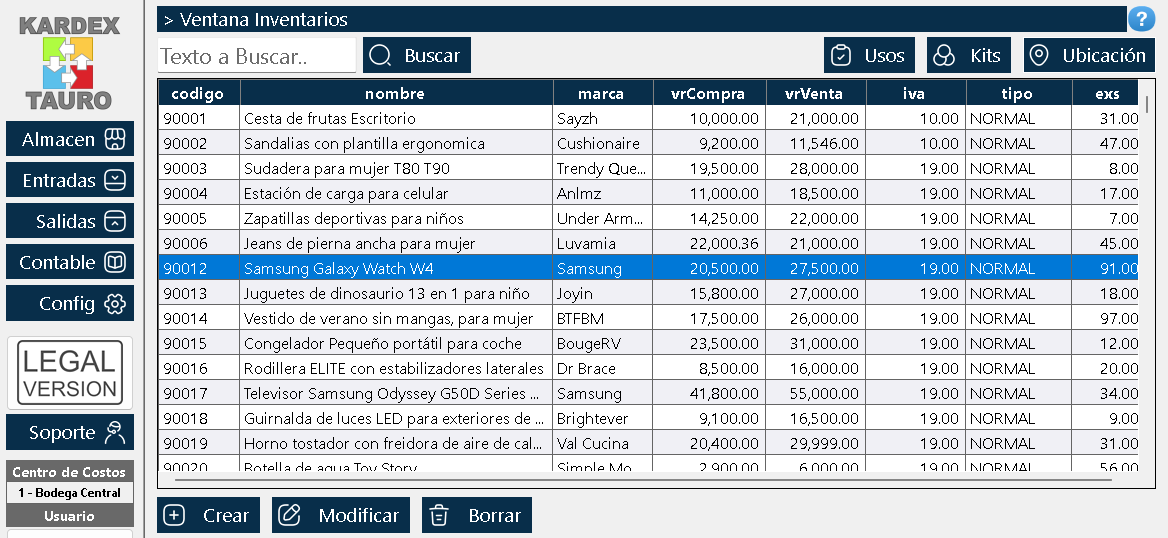Click the Almacen warehouse icon
This screenshot has width=1168, height=538.
(115, 139)
